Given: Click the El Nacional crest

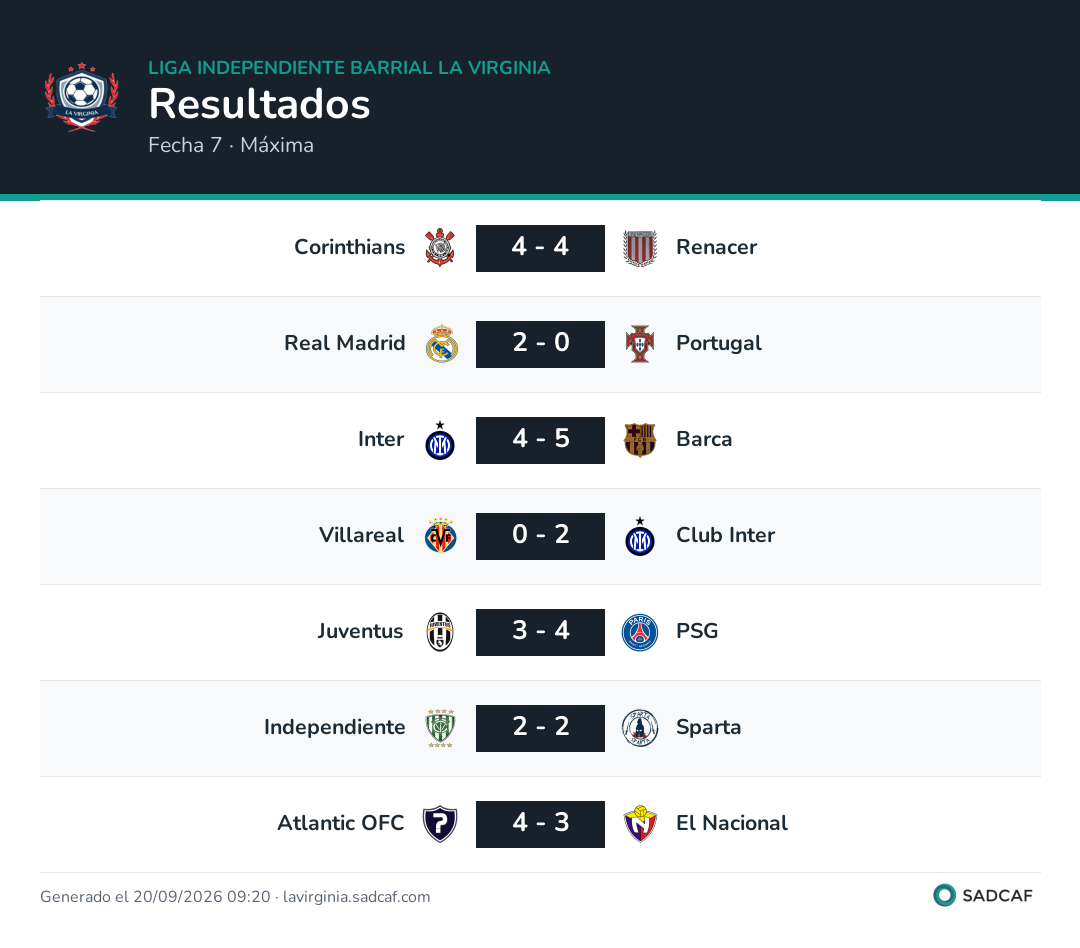Looking at the screenshot, I should (640, 824).
